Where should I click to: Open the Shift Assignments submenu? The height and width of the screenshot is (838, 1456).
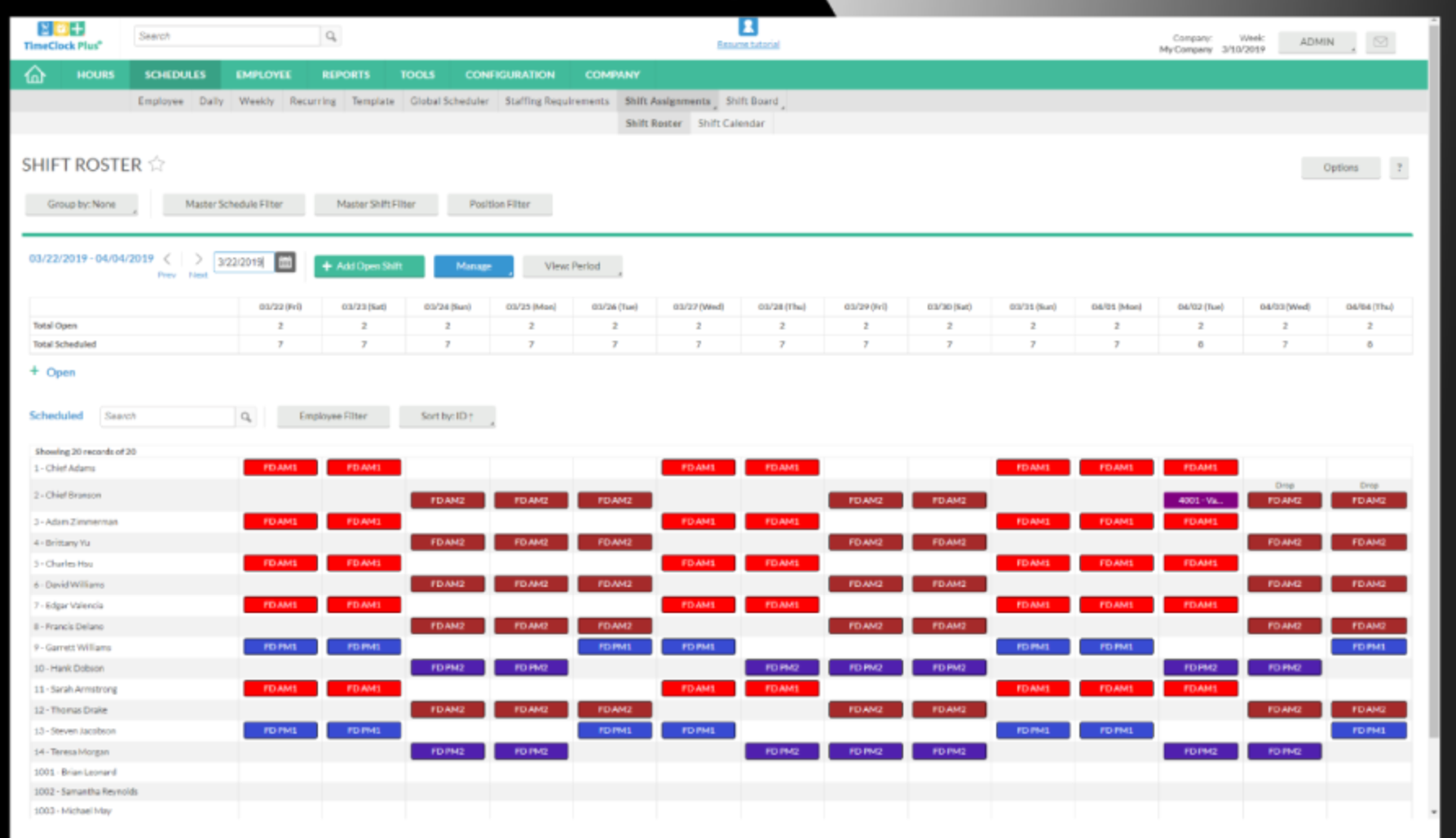[x=668, y=101]
